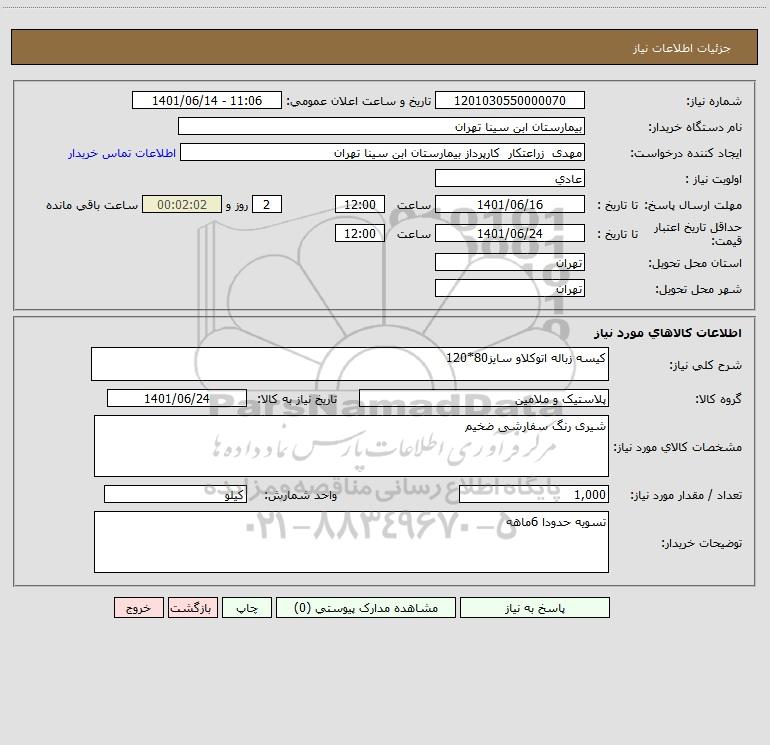Select the اولویت نیاز priority field
Screen dimensions: 770x745
click(x=510, y=179)
